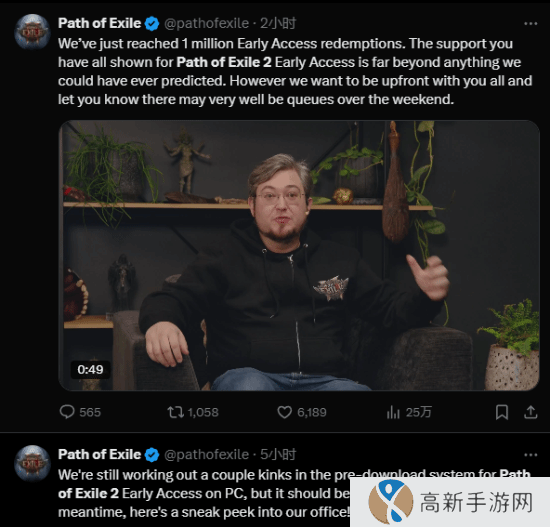This screenshot has height=527, width=550.
Task: Share the first tweet via upload icon
Action: tap(531, 412)
